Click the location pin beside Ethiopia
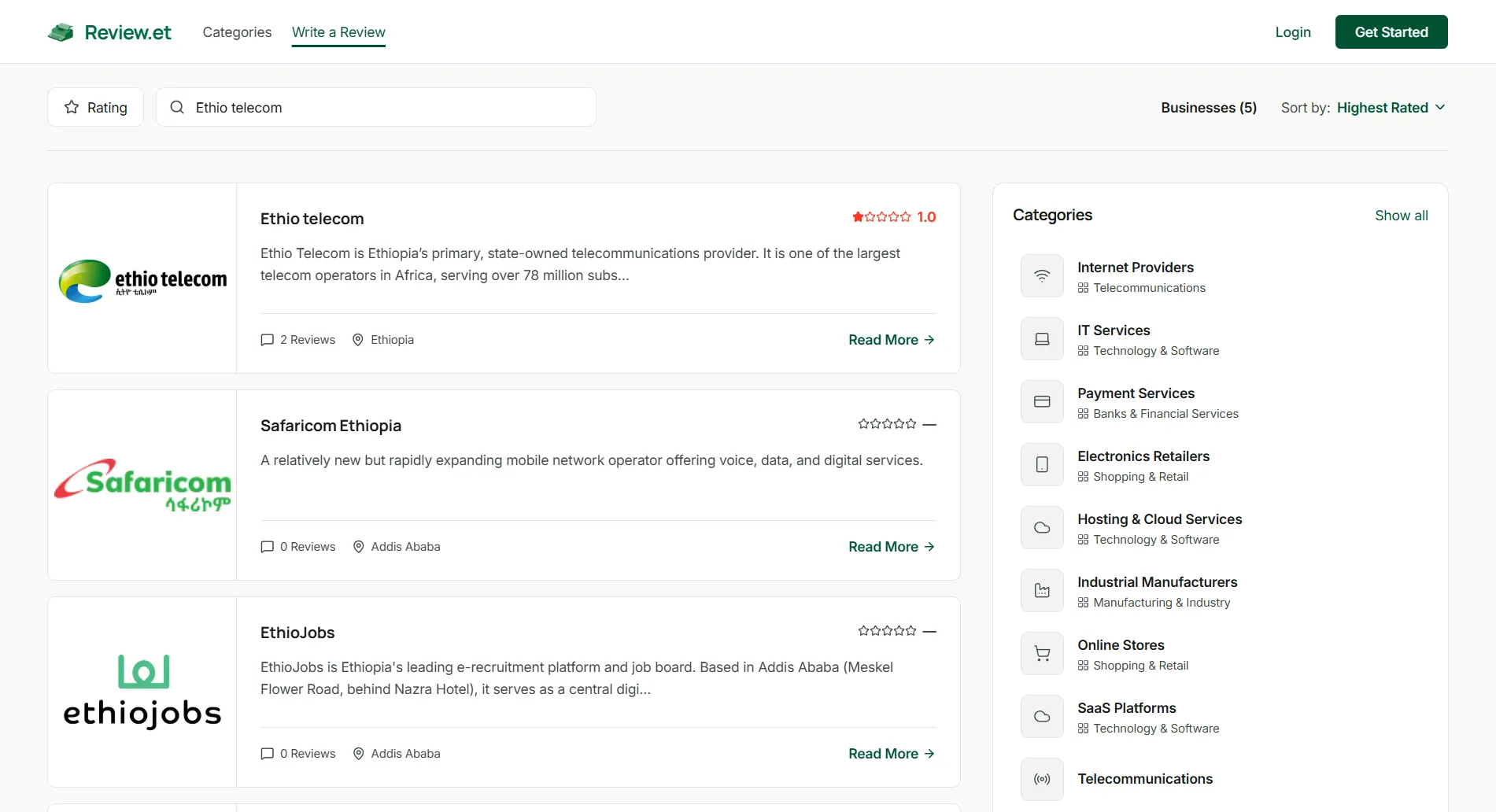This screenshot has width=1496, height=812. pos(358,340)
